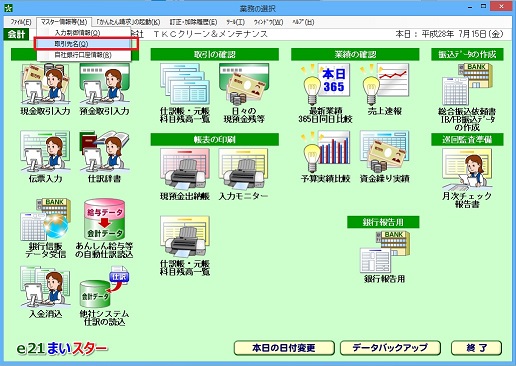Open the ツール(T) menu
Viewport: 516px width, 366px height.
pos(235,22)
